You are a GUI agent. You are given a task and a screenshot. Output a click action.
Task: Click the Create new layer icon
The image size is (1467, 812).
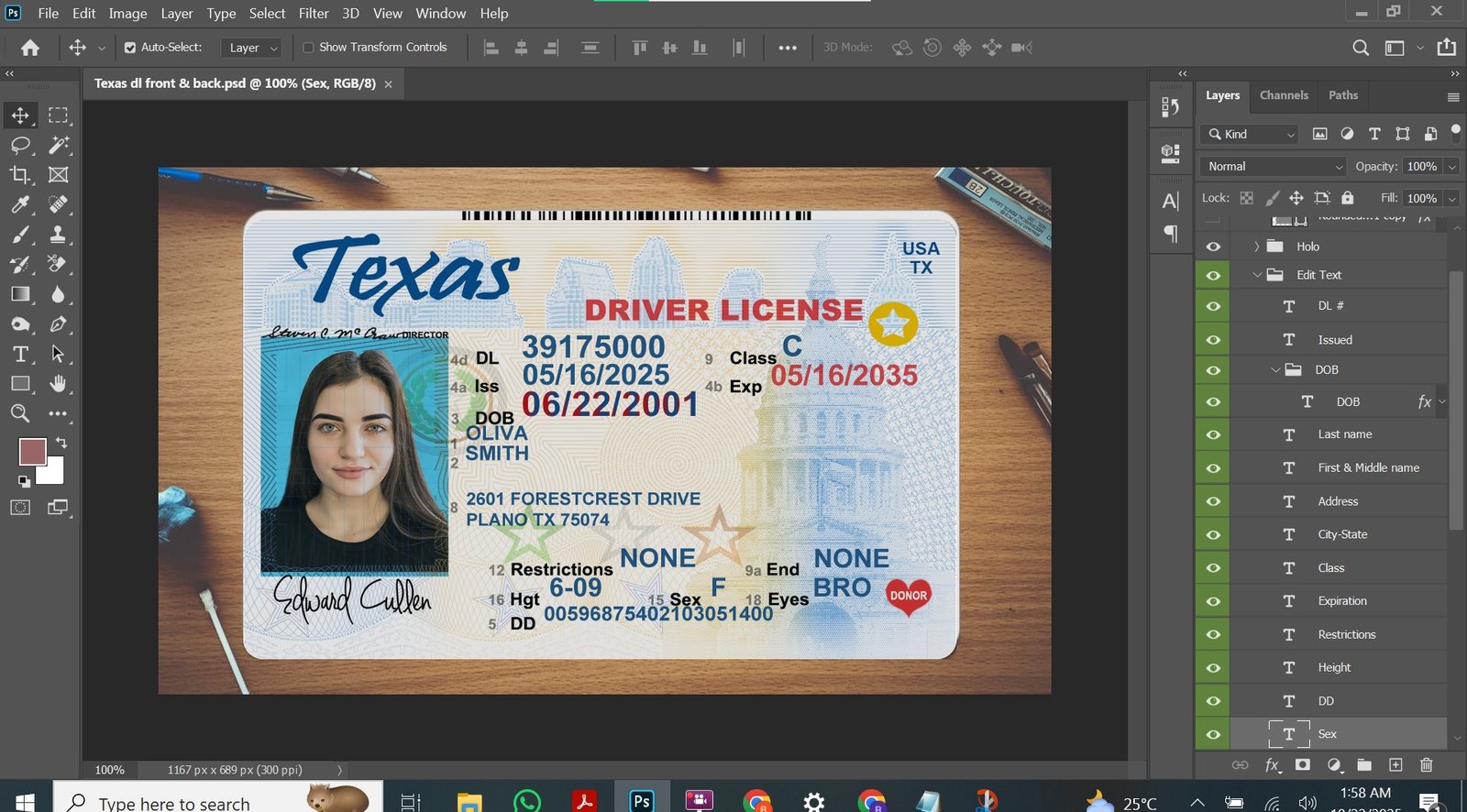(1395, 764)
